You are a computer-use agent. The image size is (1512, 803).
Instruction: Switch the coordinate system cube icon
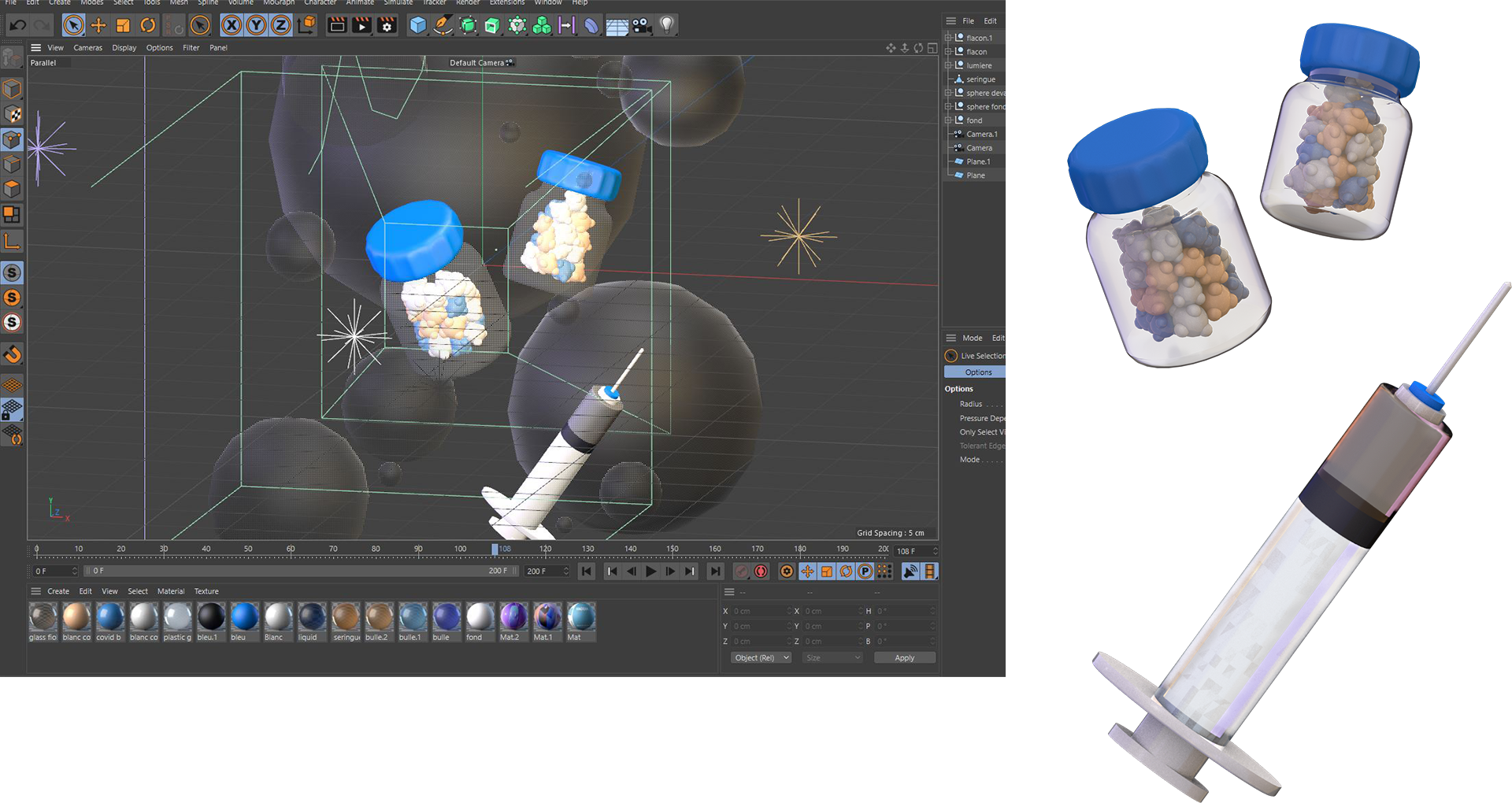[x=306, y=25]
